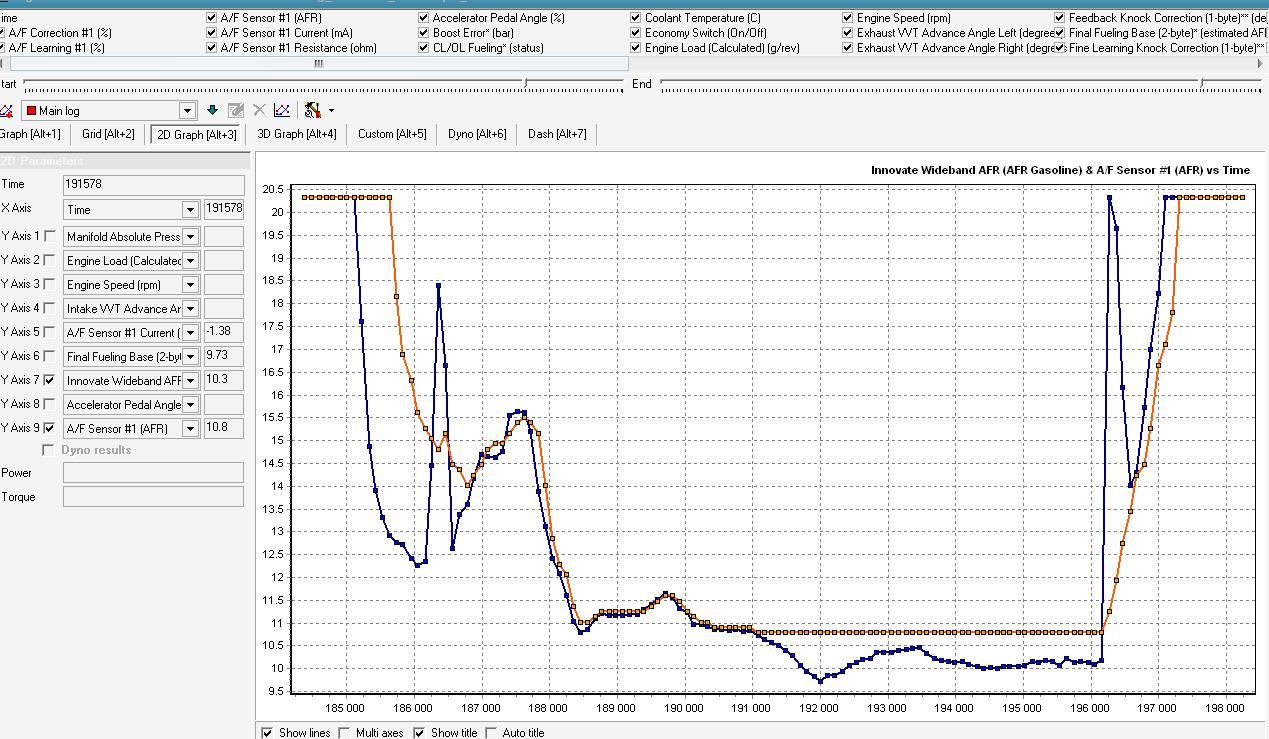Go to Dash [Alt+7] tab
Viewport: 1269px width, 739px height.
pyautogui.click(x=557, y=134)
